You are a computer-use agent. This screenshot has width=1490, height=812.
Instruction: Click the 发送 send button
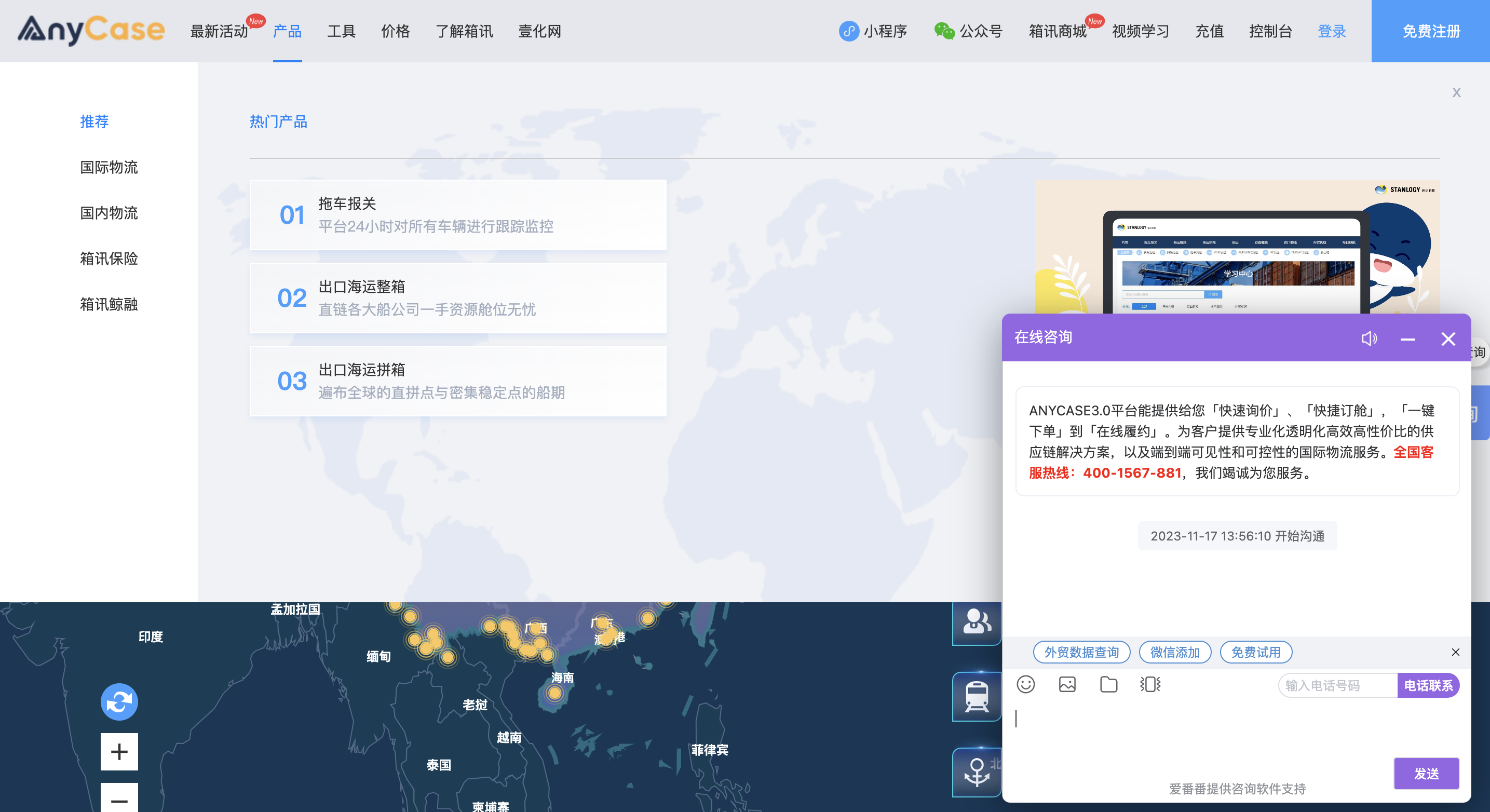1426,773
